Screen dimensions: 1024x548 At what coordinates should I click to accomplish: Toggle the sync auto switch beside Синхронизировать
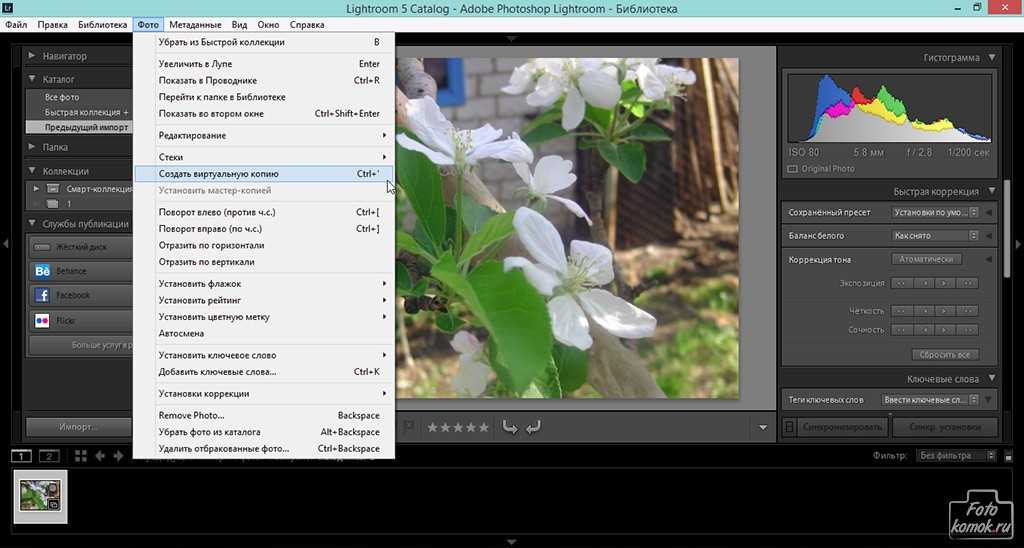[x=788, y=427]
